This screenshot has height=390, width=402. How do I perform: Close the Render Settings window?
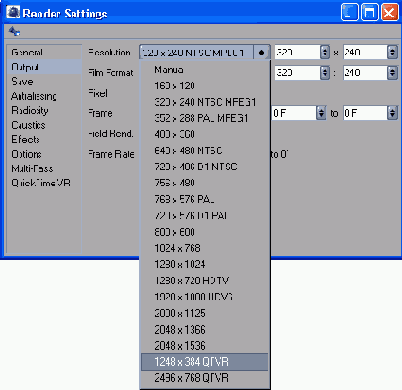[x=389, y=13]
